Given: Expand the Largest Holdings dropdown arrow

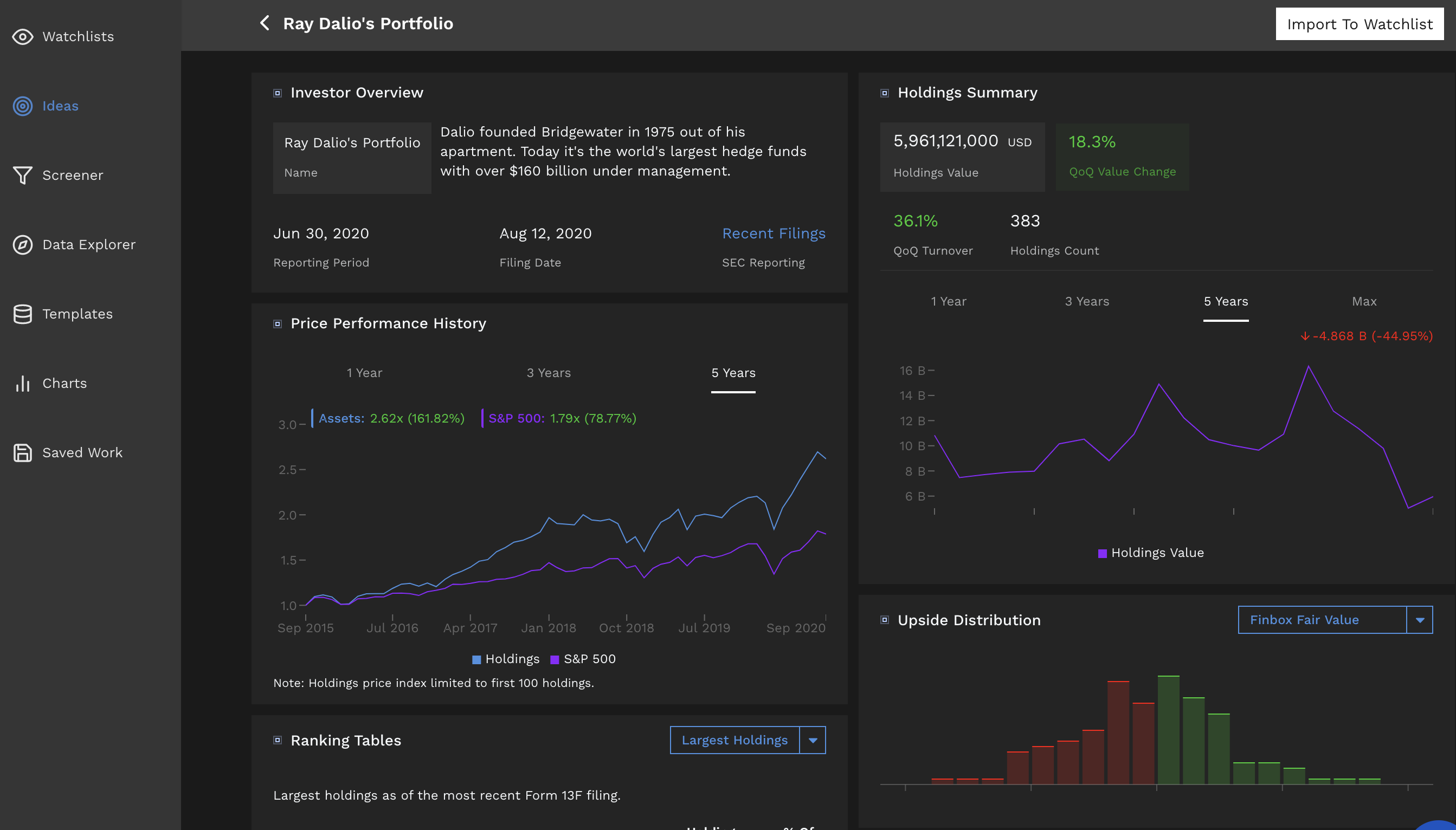Looking at the screenshot, I should (813, 741).
